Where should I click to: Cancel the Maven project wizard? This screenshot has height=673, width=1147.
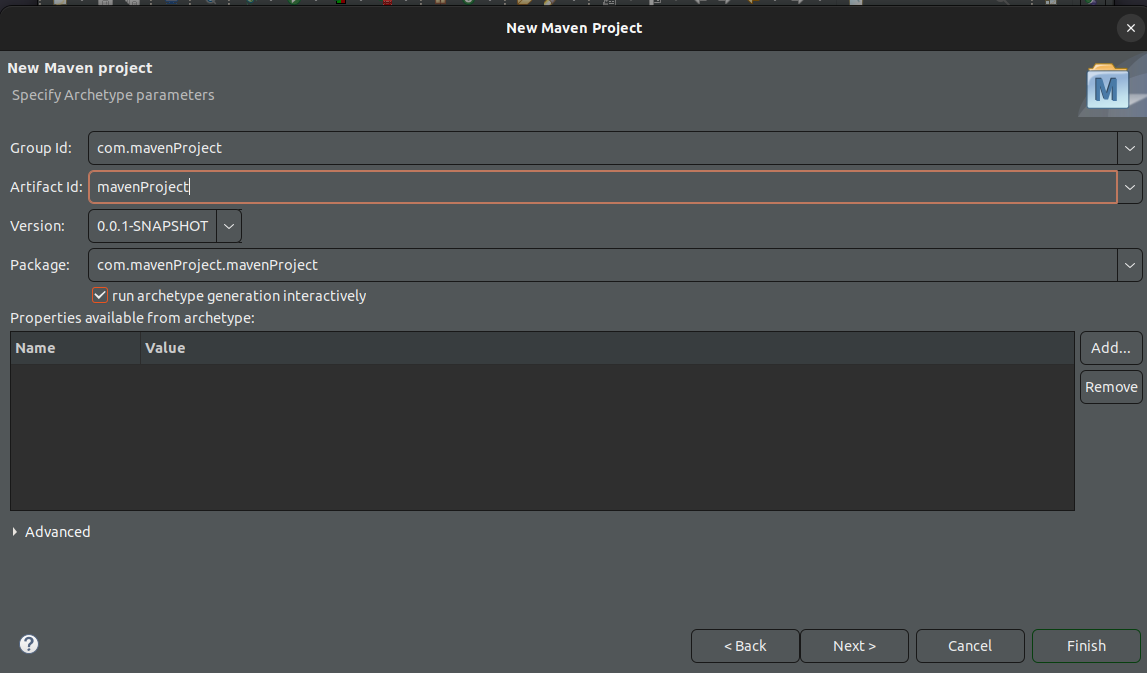[970, 646]
